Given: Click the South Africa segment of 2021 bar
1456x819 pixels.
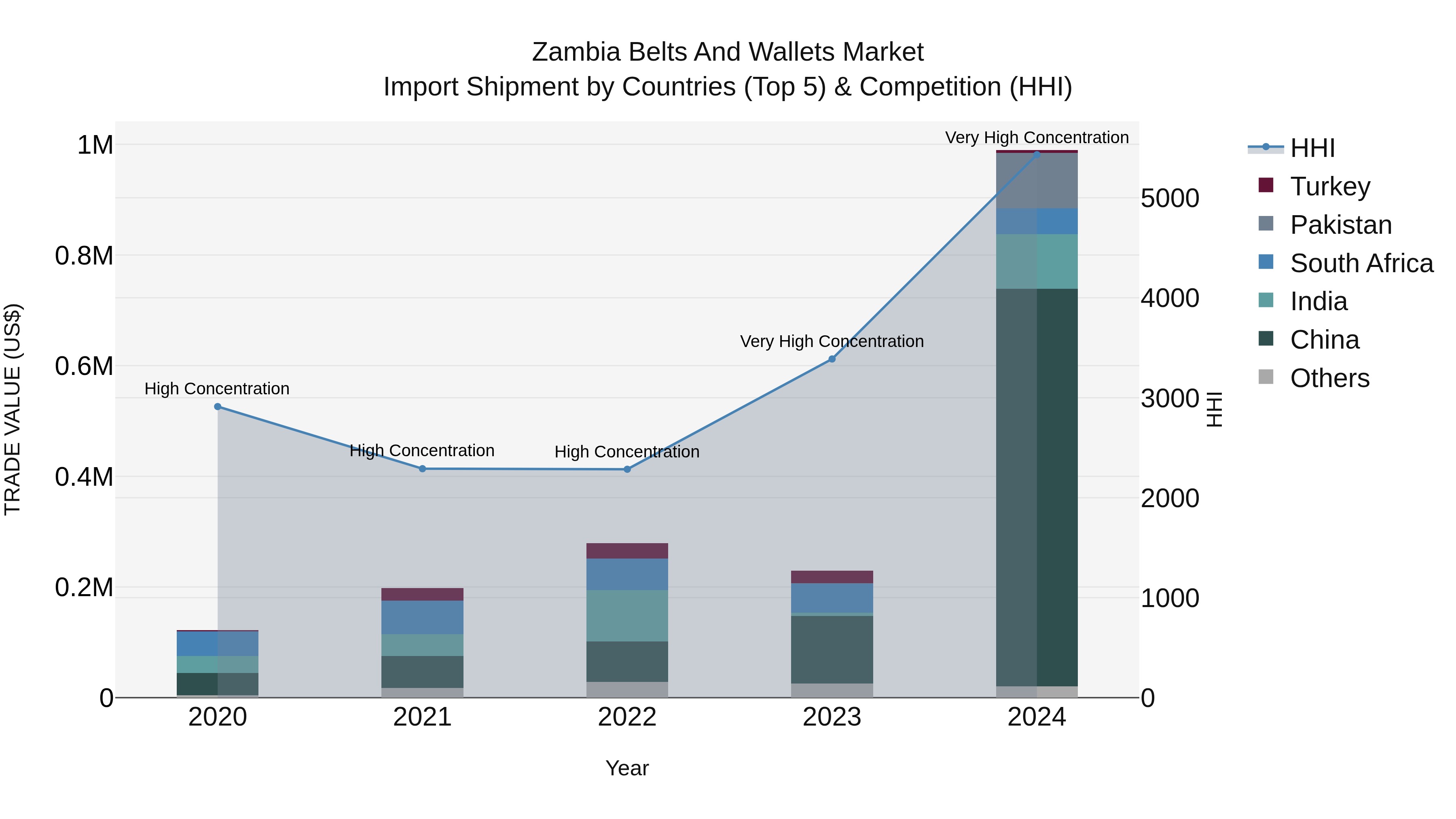Looking at the screenshot, I should [422, 617].
